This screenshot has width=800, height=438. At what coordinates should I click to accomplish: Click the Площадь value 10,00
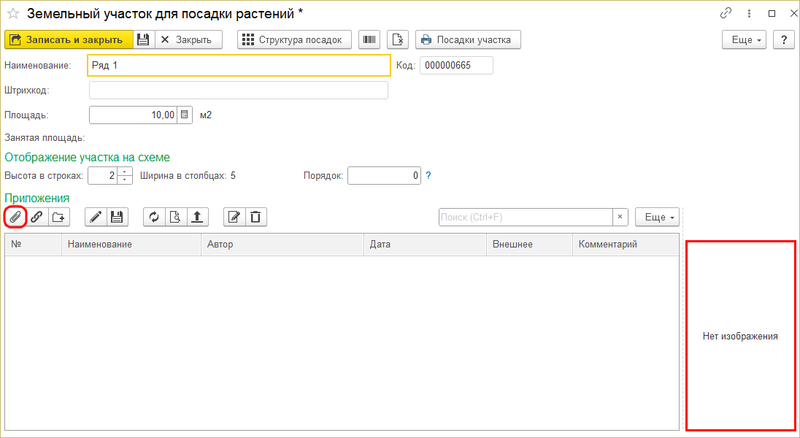133,115
